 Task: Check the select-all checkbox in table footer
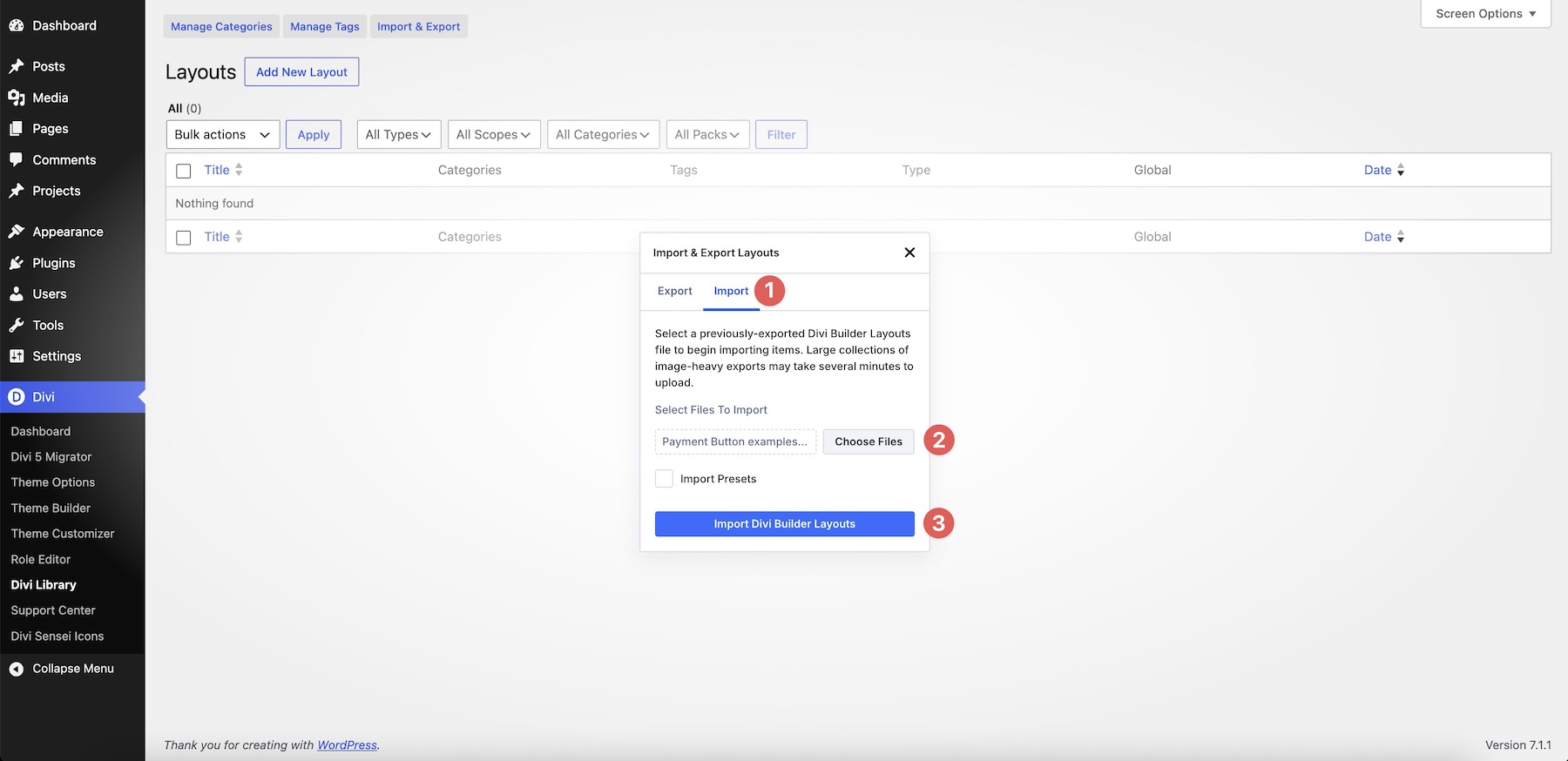tap(183, 238)
